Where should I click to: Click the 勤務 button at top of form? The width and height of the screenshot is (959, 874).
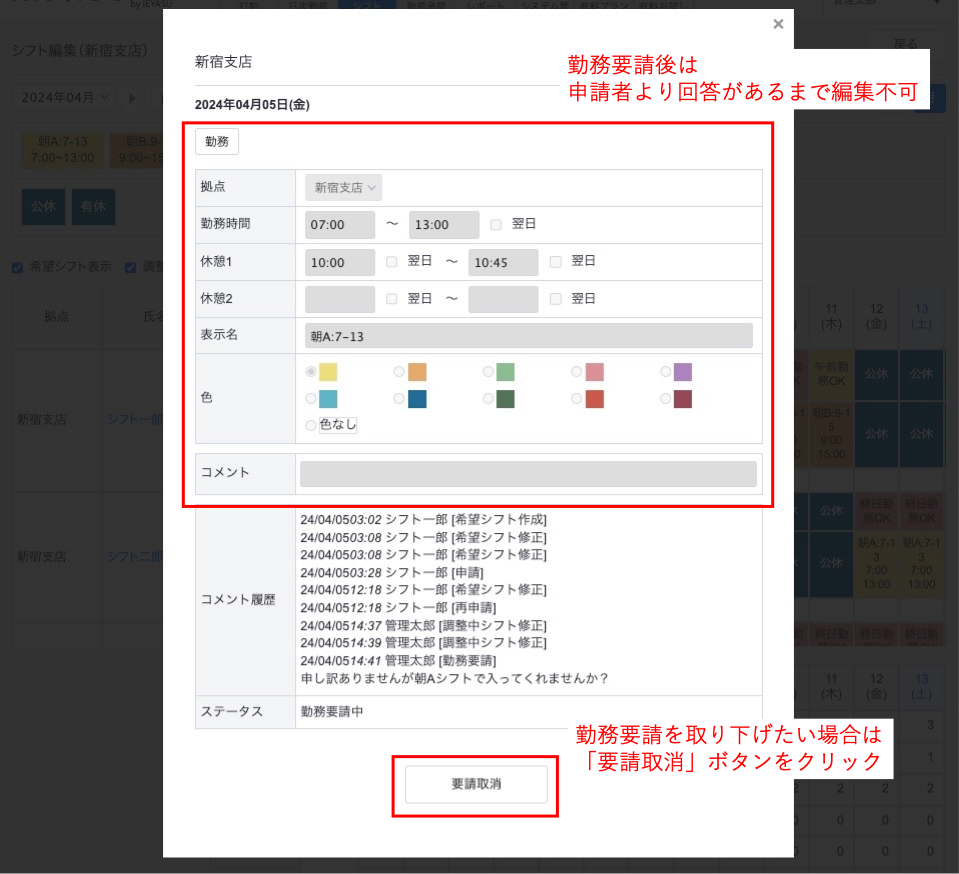pos(217,142)
